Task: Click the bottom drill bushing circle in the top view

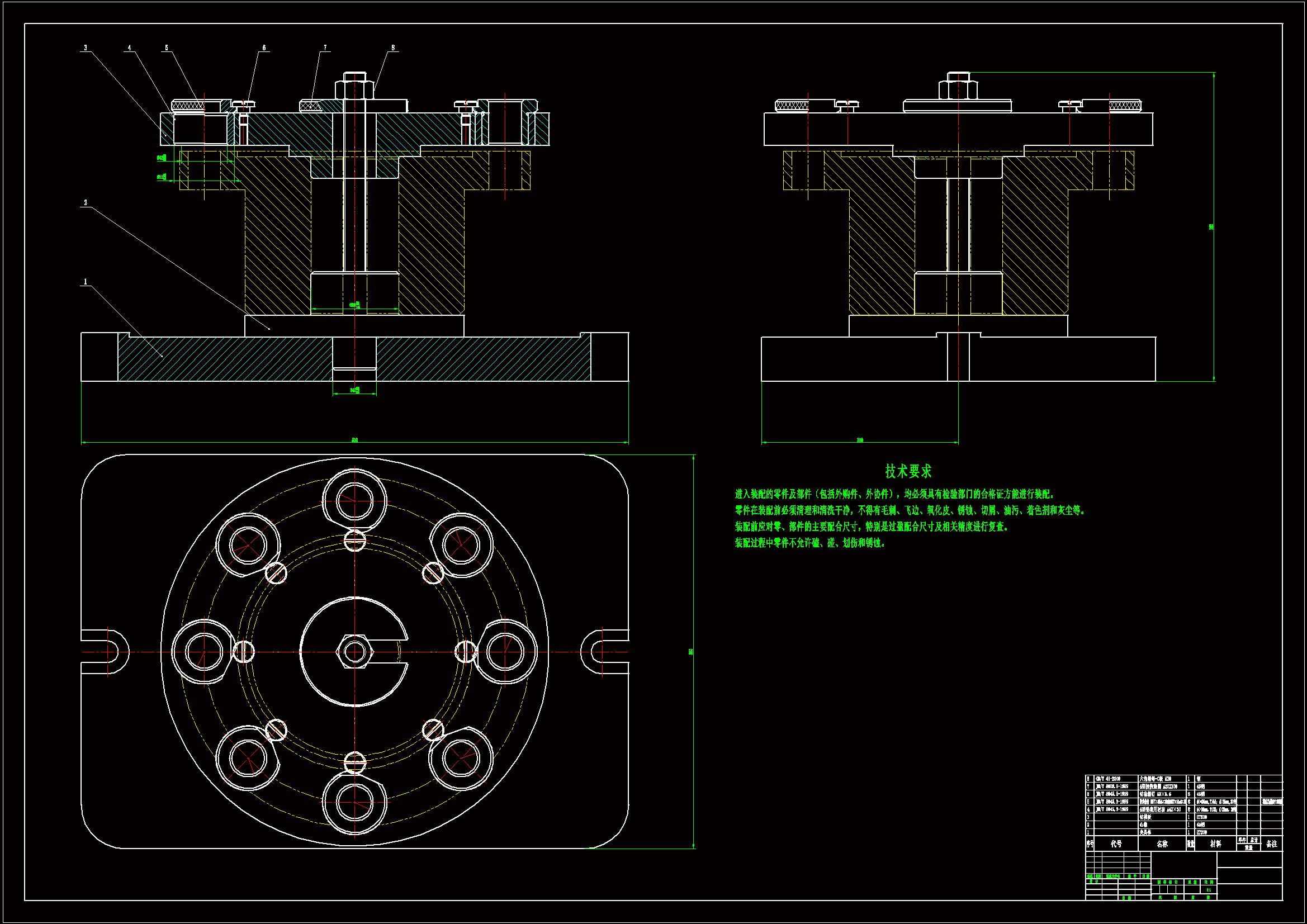Action: (354, 803)
